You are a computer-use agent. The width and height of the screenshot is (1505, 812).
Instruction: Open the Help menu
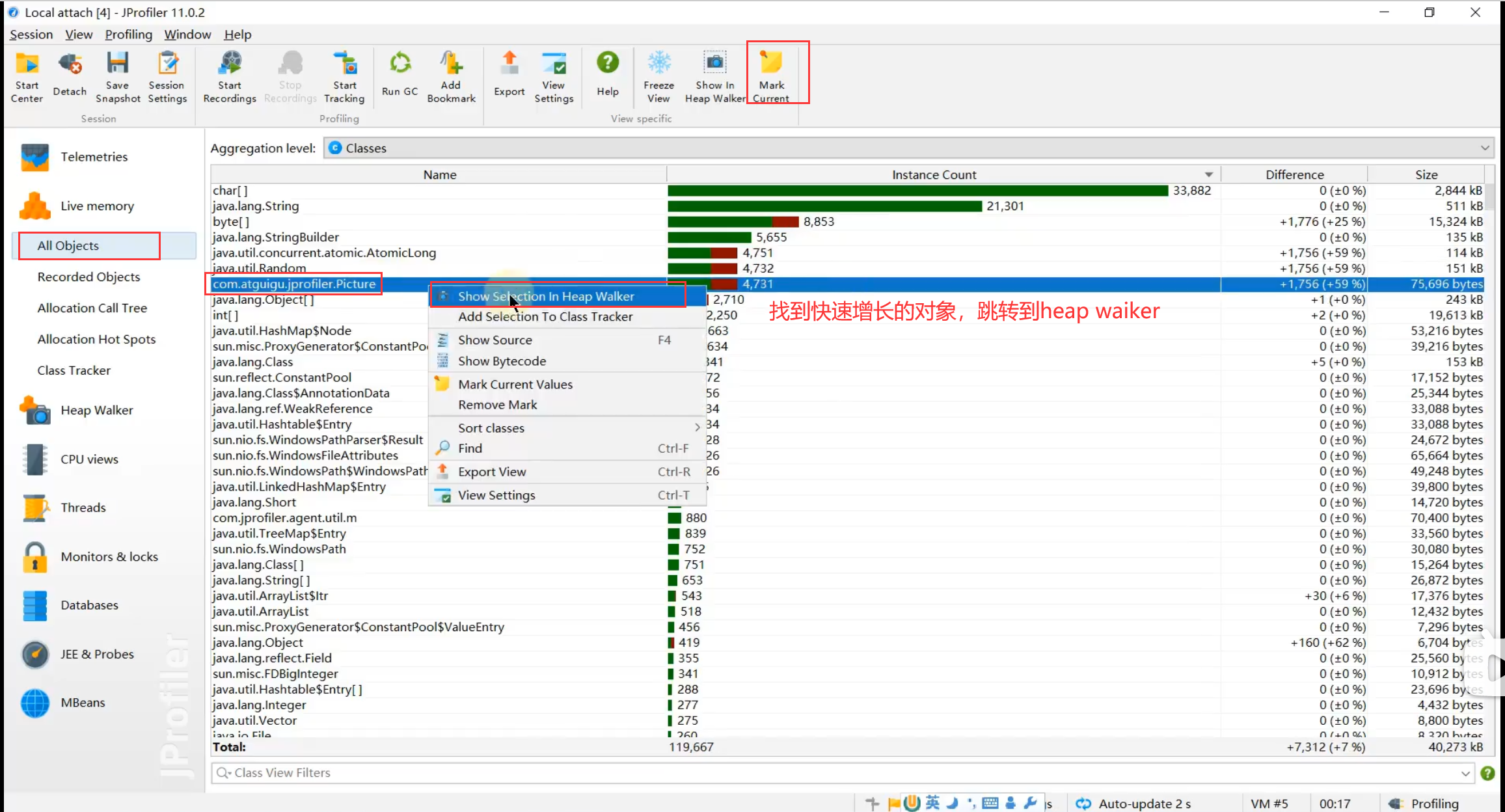tap(237, 34)
